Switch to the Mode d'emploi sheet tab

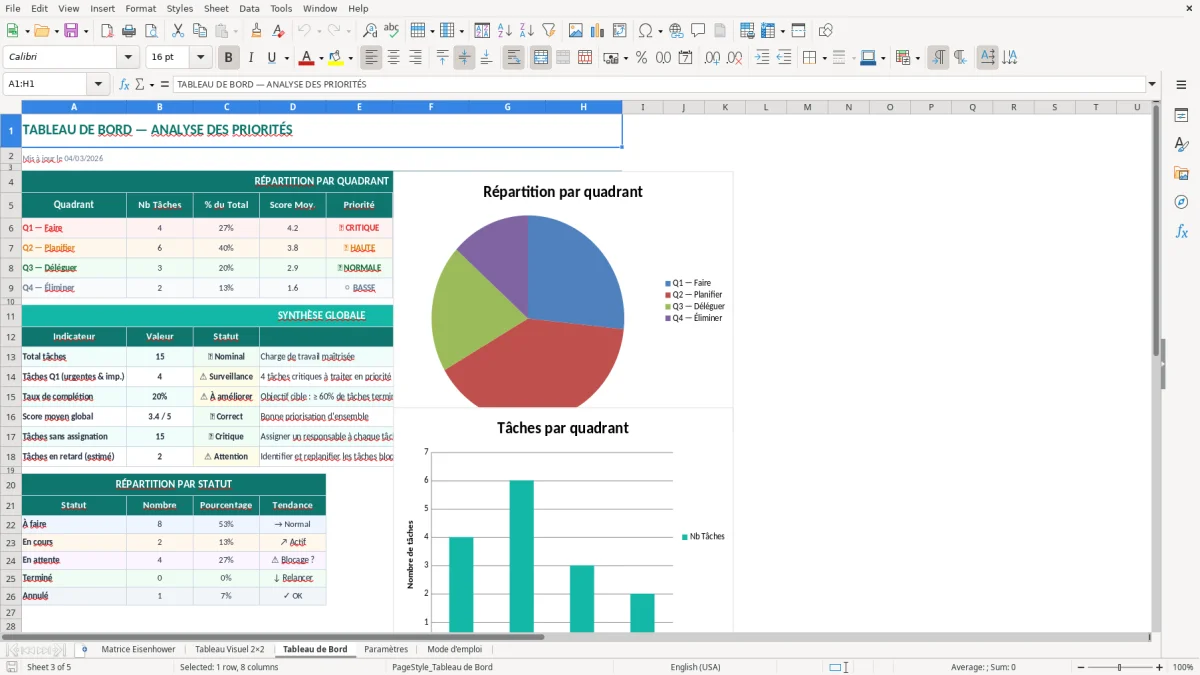click(x=454, y=649)
